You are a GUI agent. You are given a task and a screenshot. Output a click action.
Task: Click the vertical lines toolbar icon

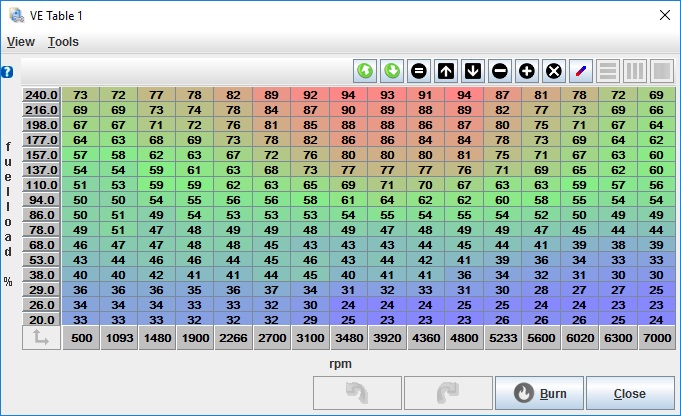point(635,71)
